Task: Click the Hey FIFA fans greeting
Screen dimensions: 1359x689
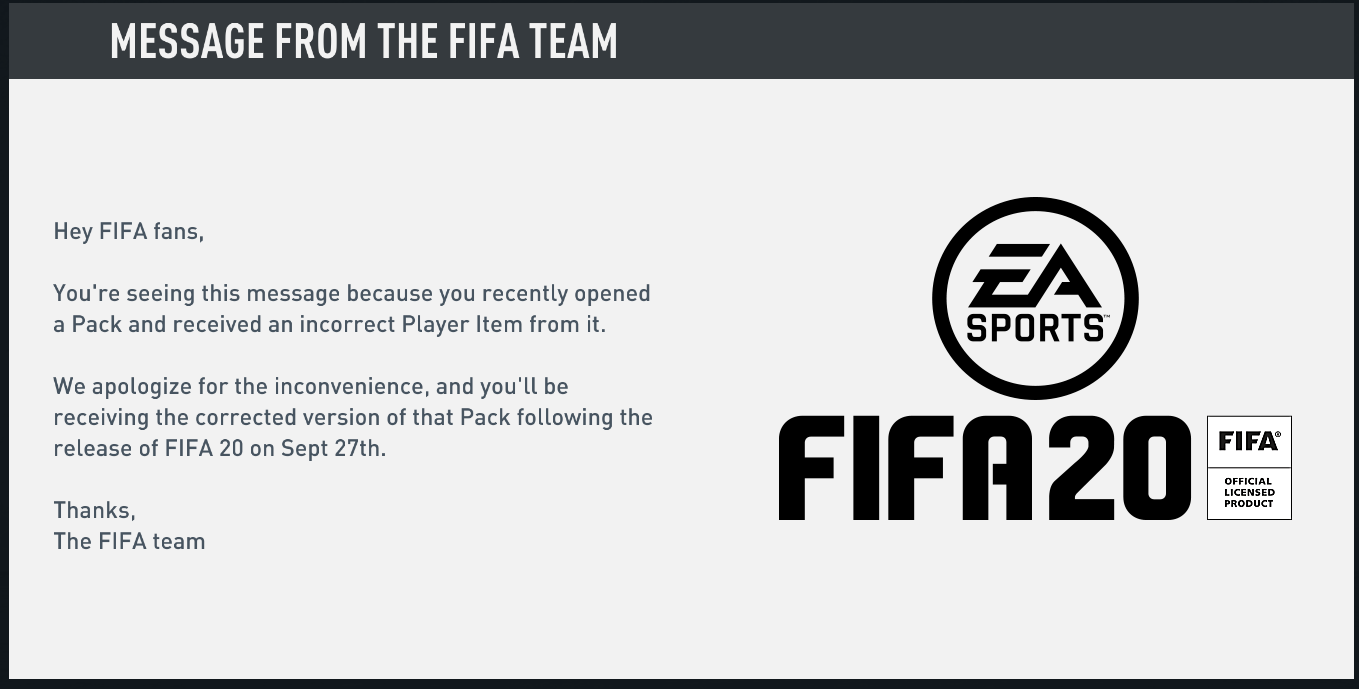Action: (x=128, y=232)
